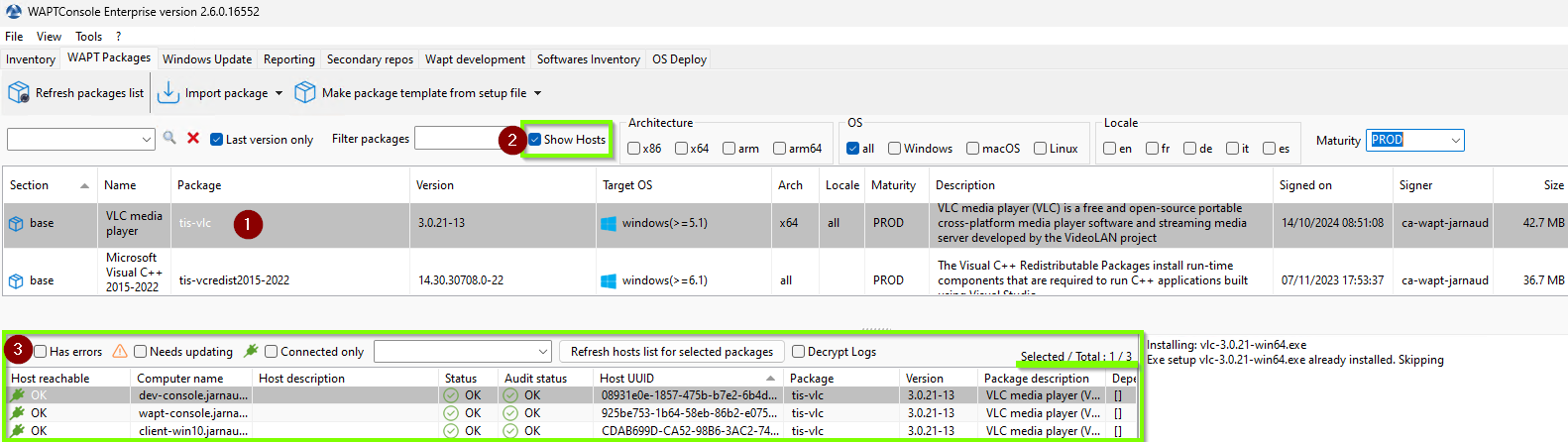Toggle the Last version only checkbox
This screenshot has height=442, width=1568.
click(216, 140)
